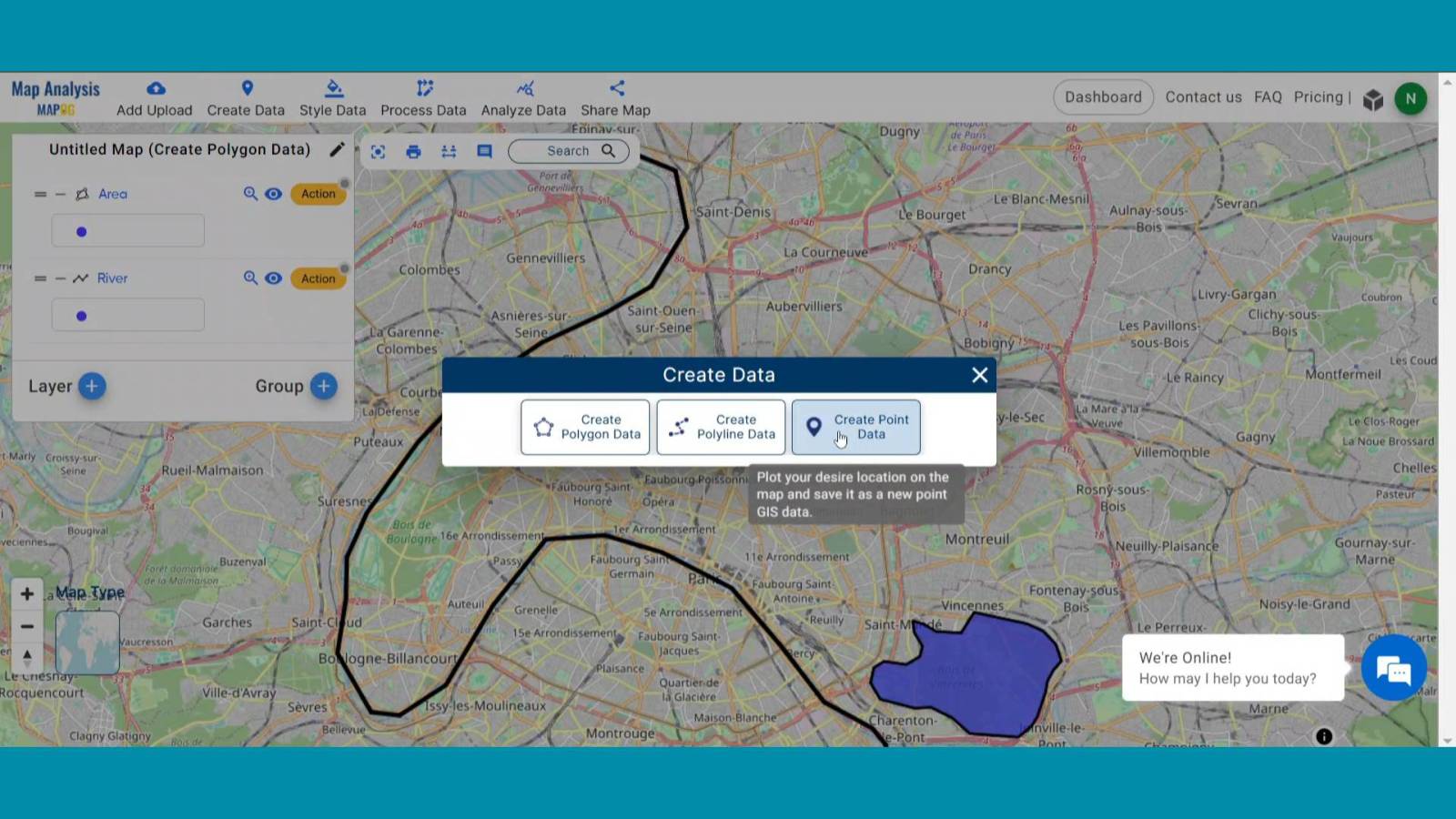Image resolution: width=1456 pixels, height=819 pixels.
Task: Open the Action dropdown for Area layer
Action: tap(318, 194)
